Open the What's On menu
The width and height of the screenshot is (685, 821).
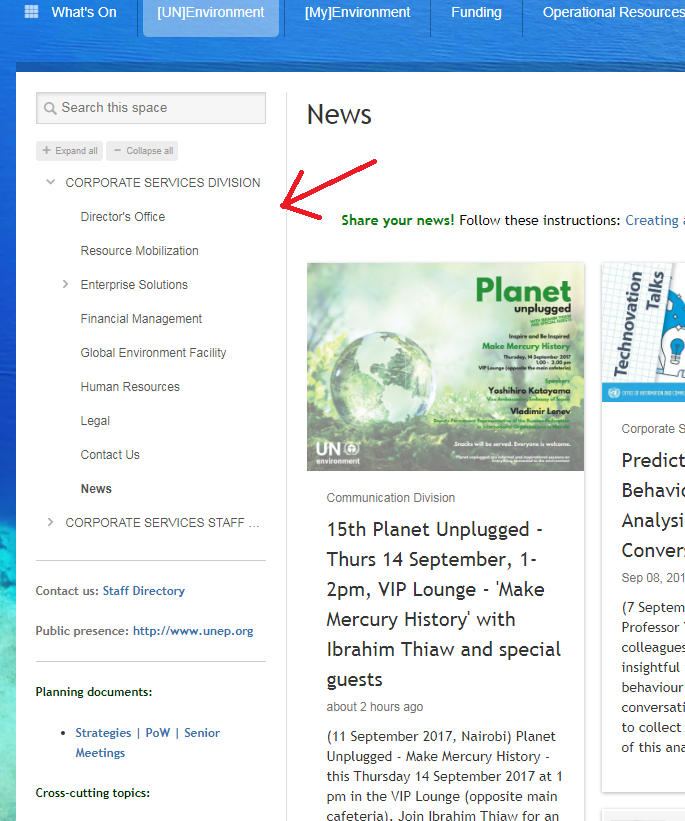coord(84,12)
